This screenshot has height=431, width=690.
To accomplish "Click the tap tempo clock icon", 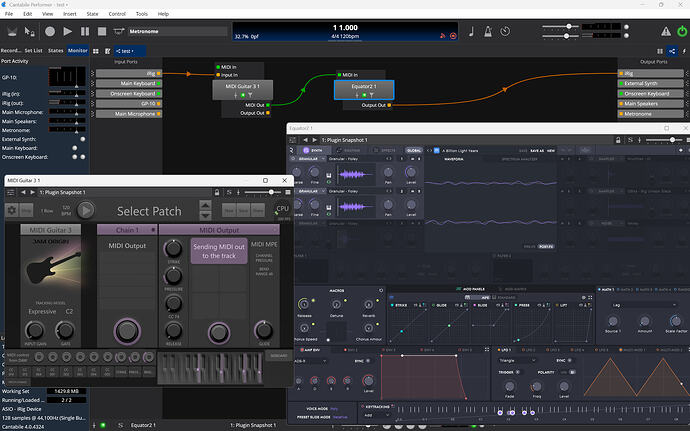I will point(505,31).
